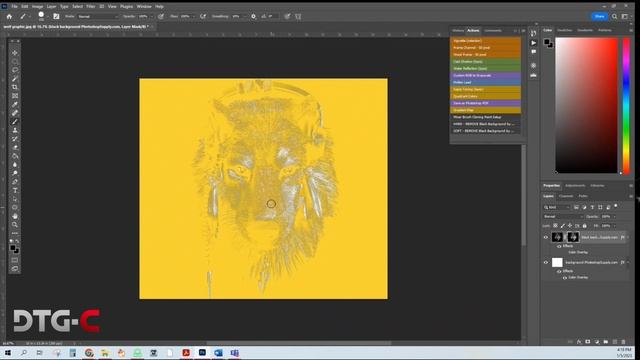The height and width of the screenshot is (360, 640).
Task: Select the Brush tool in left toolbar
Action: pyautogui.click(x=15, y=121)
